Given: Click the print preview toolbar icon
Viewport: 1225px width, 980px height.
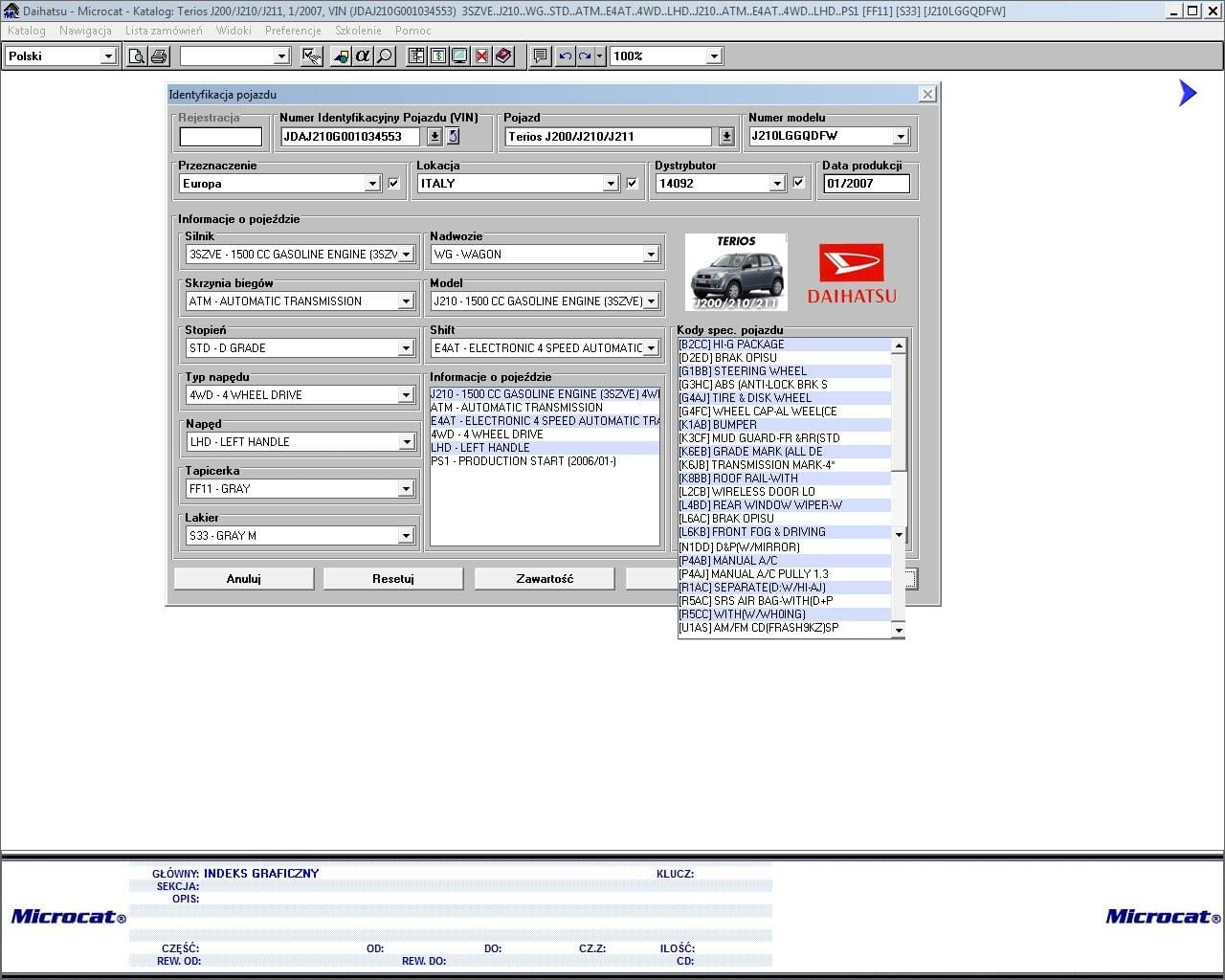Looking at the screenshot, I should pyautogui.click(x=137, y=56).
